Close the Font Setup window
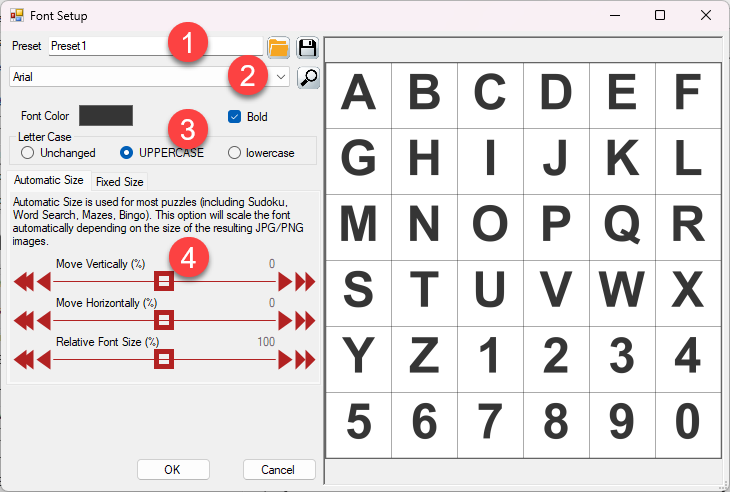Image resolution: width=730 pixels, height=492 pixels. [x=706, y=15]
